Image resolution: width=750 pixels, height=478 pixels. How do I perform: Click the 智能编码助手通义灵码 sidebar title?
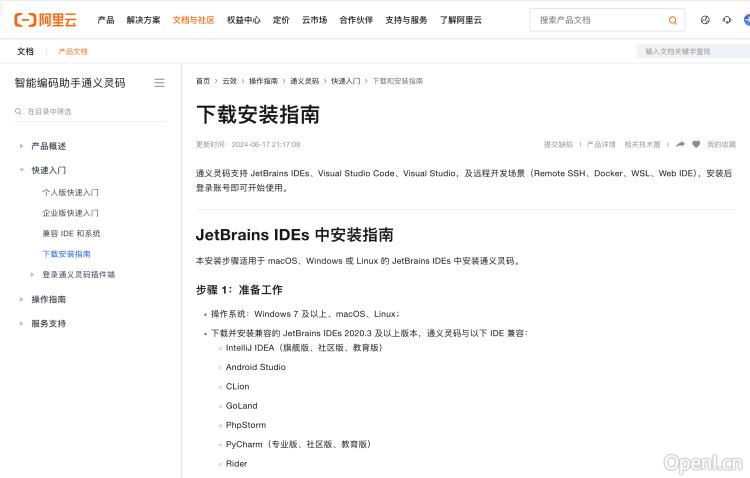[x=70, y=83]
